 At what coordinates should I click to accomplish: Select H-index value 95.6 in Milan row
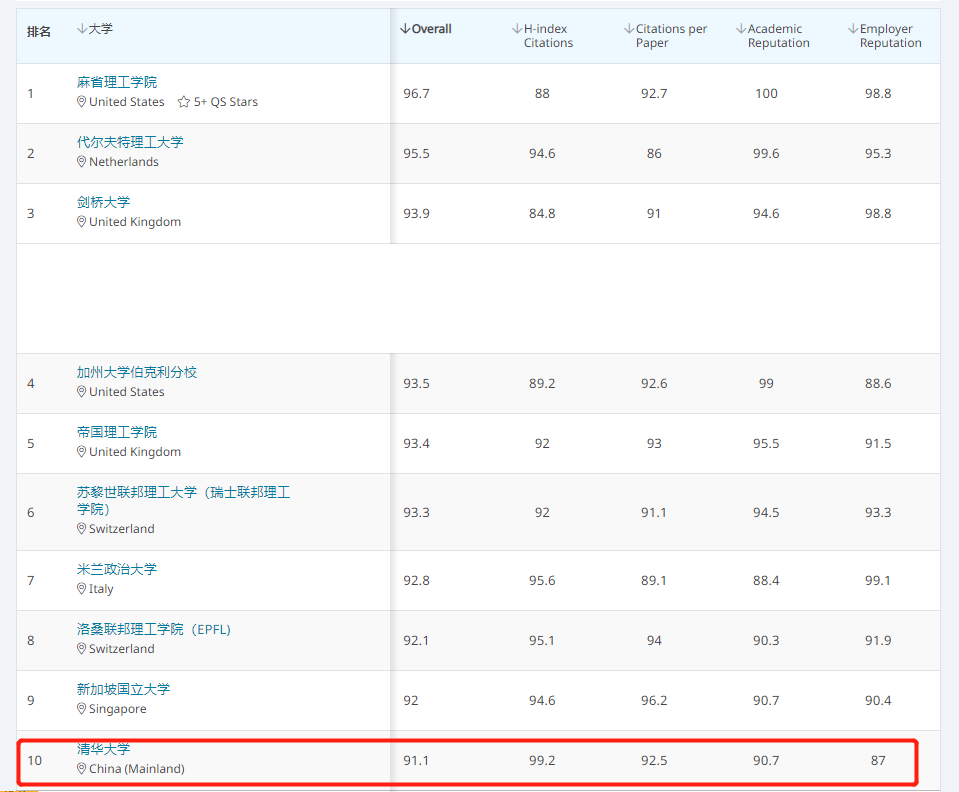(x=542, y=580)
